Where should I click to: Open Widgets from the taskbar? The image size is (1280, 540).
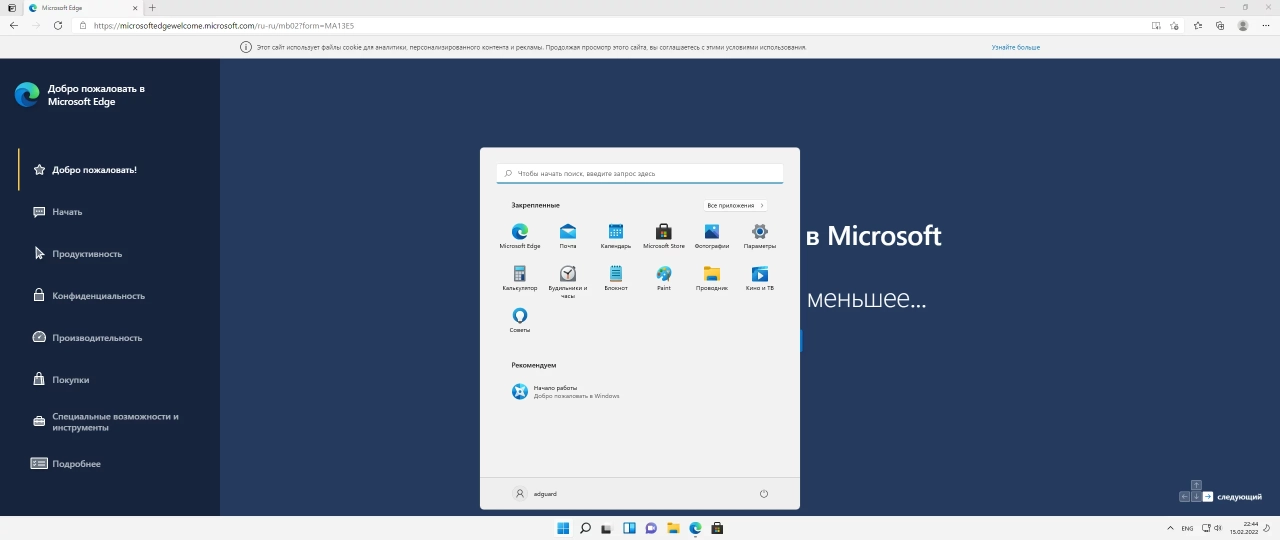tap(629, 528)
